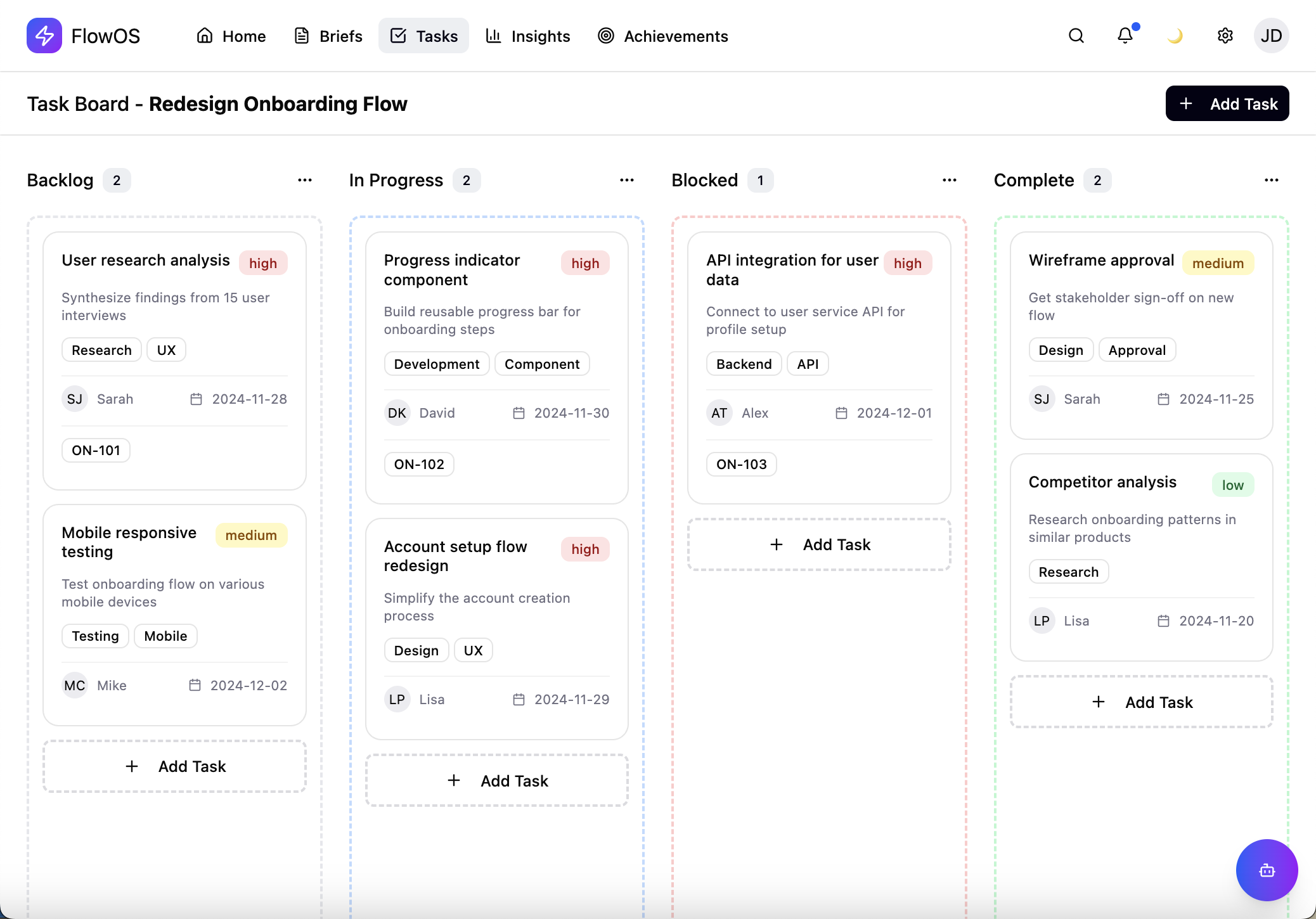Toggle dark mode with the moon icon
Screen dimensions: 1316x919
(x=1175, y=36)
